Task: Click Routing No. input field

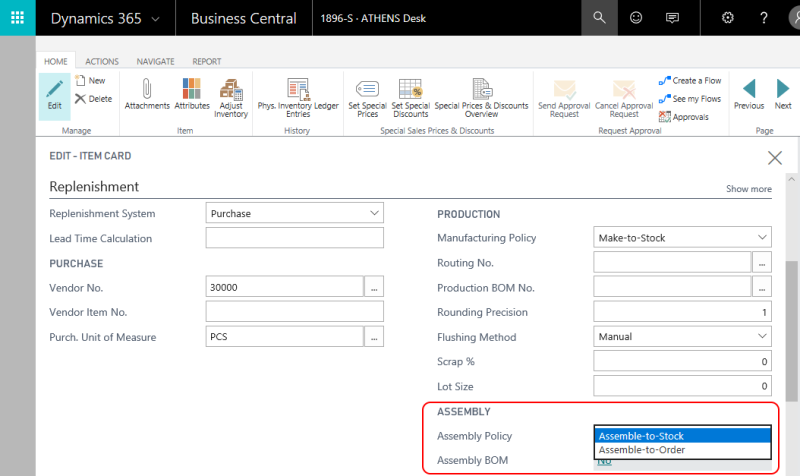Action: click(x=672, y=263)
